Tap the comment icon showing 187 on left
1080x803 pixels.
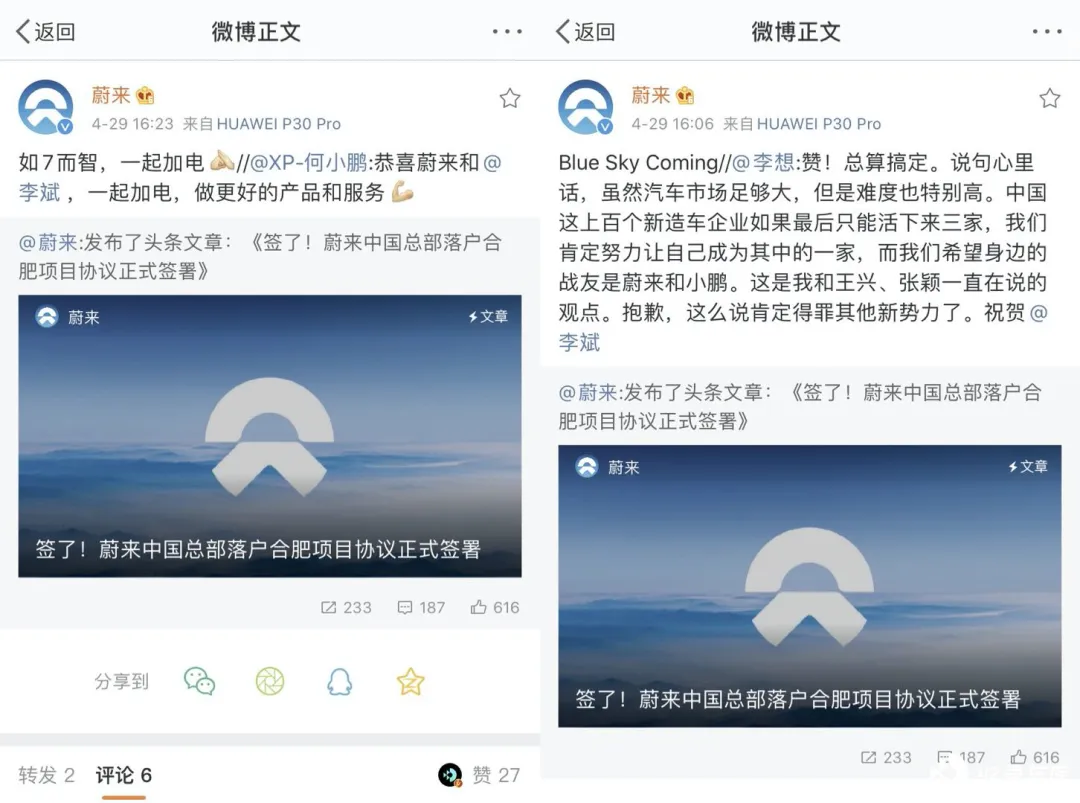tap(405, 607)
